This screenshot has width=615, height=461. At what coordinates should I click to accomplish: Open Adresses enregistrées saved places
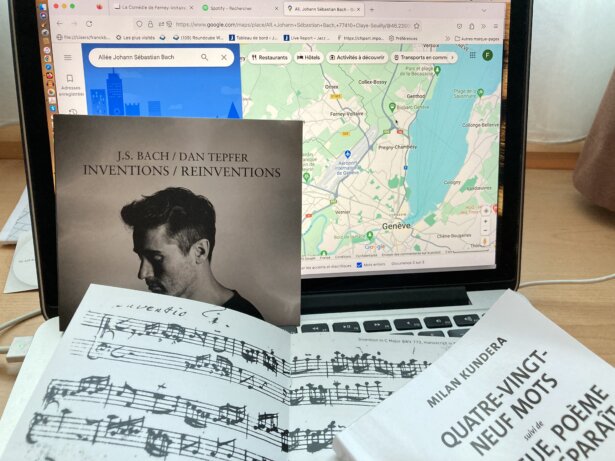click(71, 85)
